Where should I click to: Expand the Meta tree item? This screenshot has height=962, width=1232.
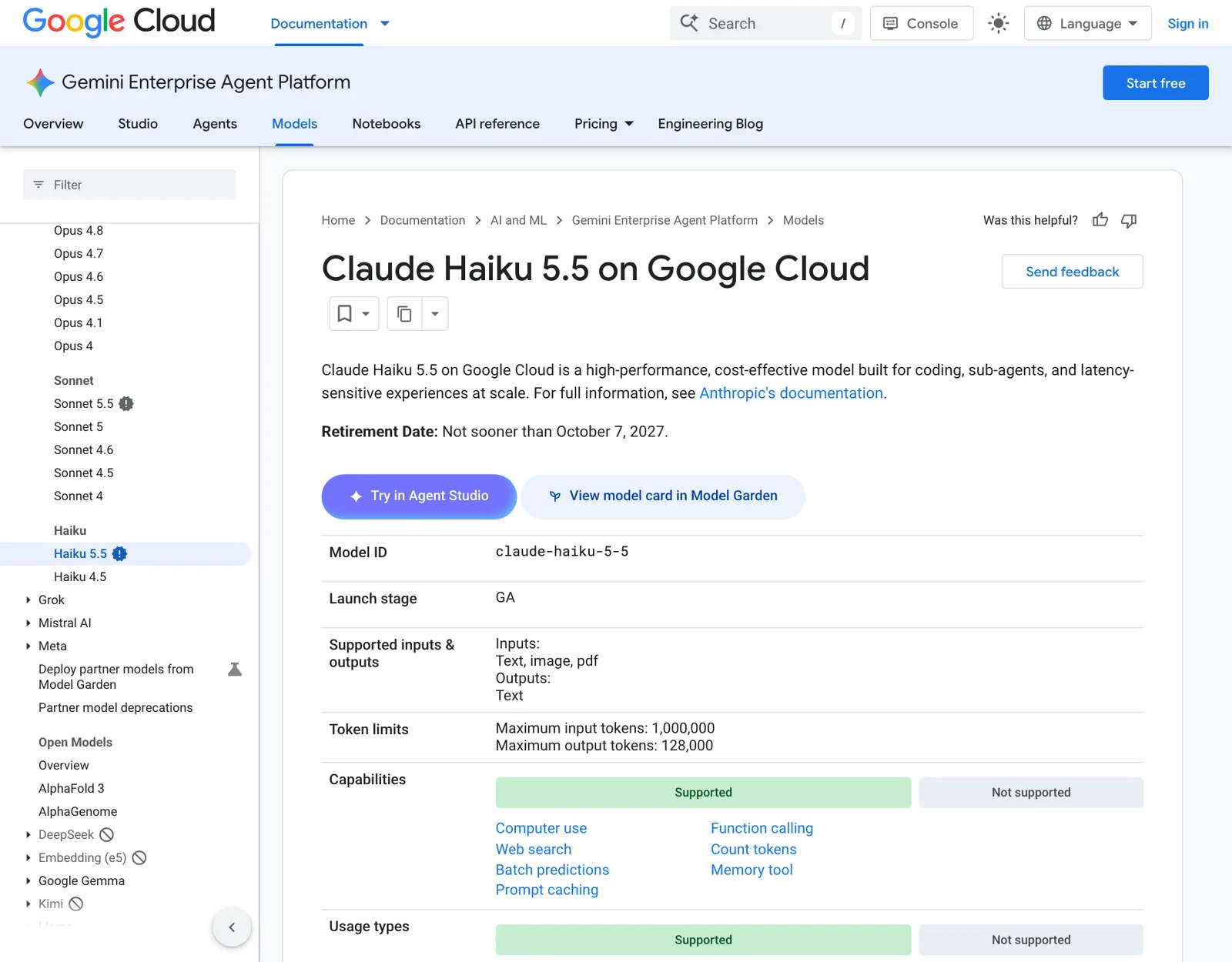[x=28, y=646]
